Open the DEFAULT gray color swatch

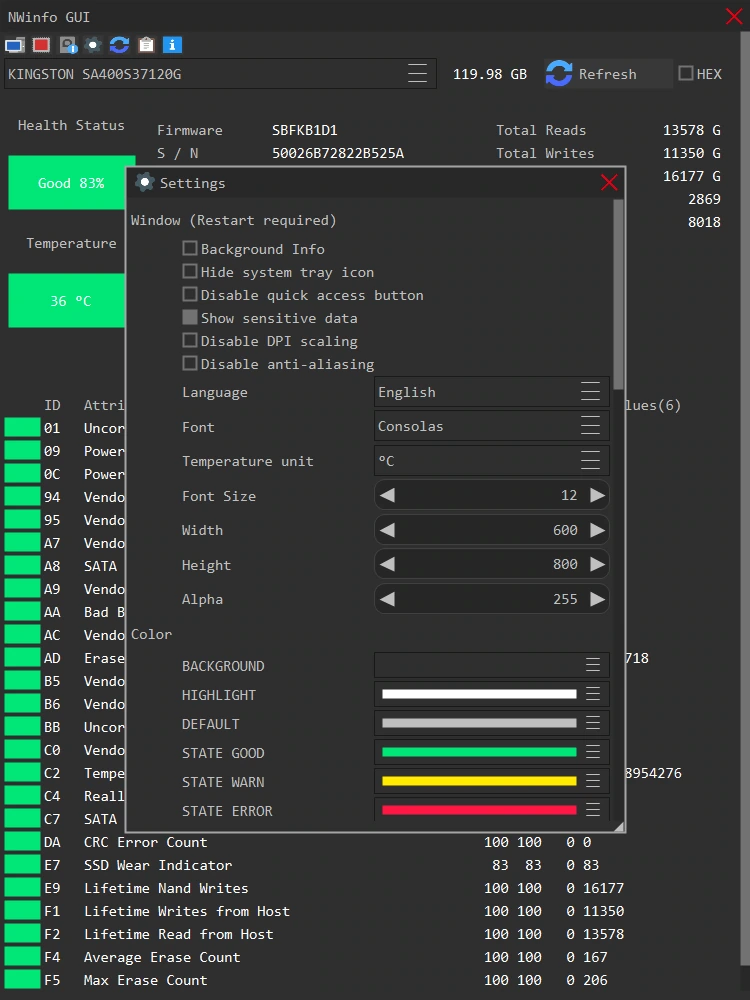(491, 723)
